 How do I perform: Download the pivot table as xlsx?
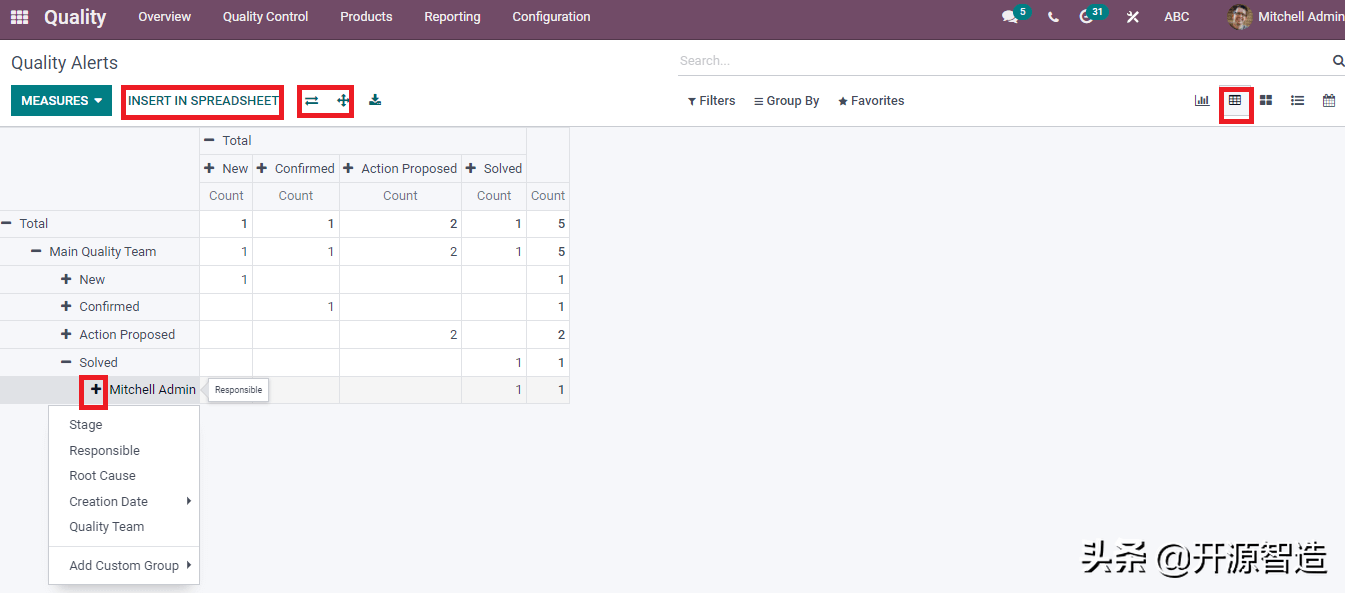point(375,100)
